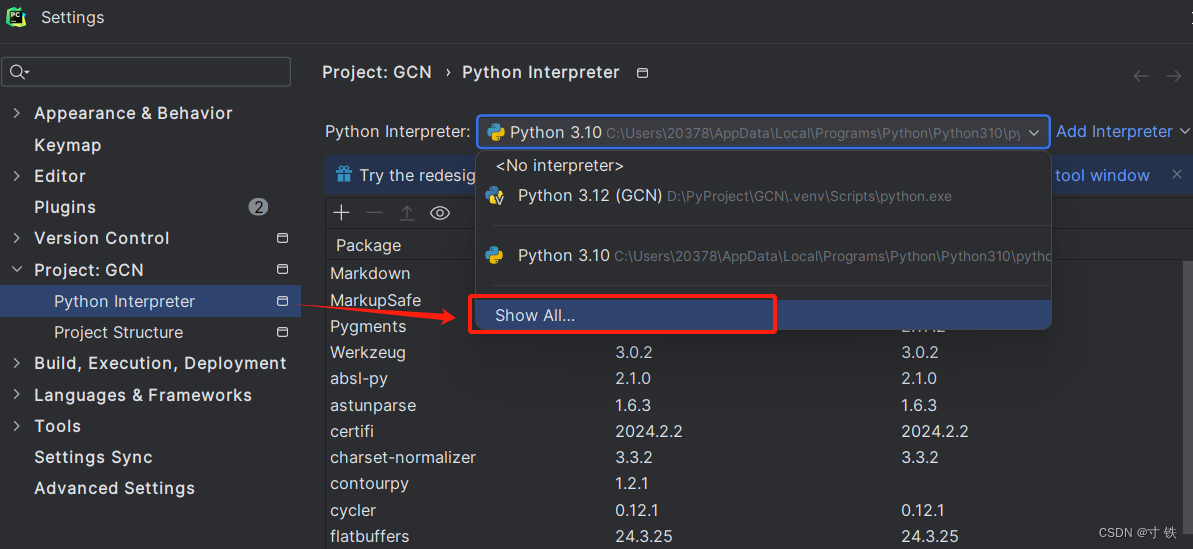Click the gift icon in the blue banner

pyautogui.click(x=344, y=175)
